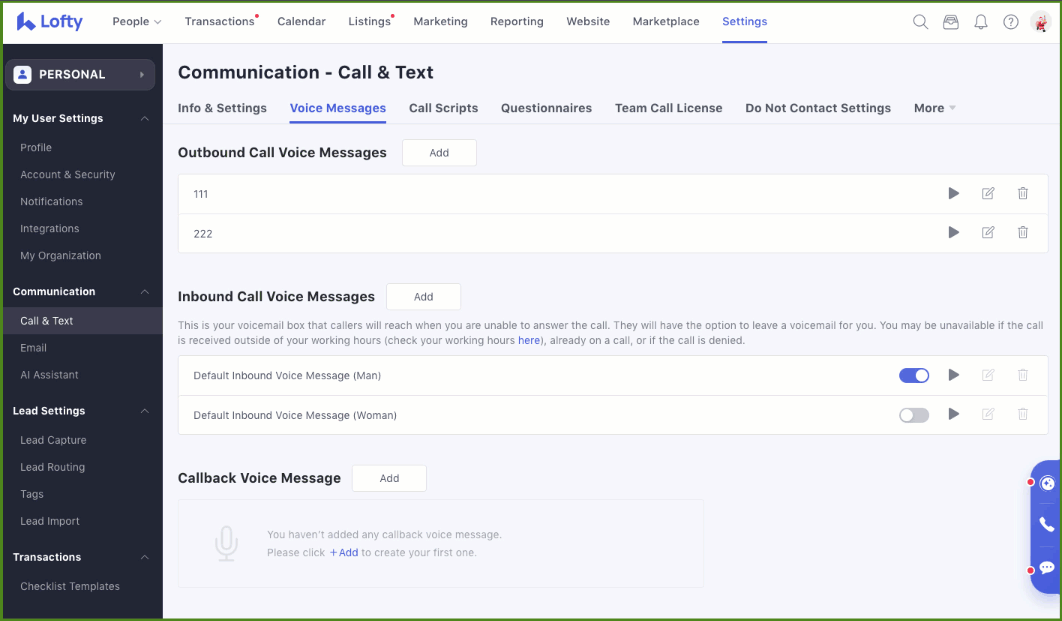Go to Marketing

click(440, 22)
